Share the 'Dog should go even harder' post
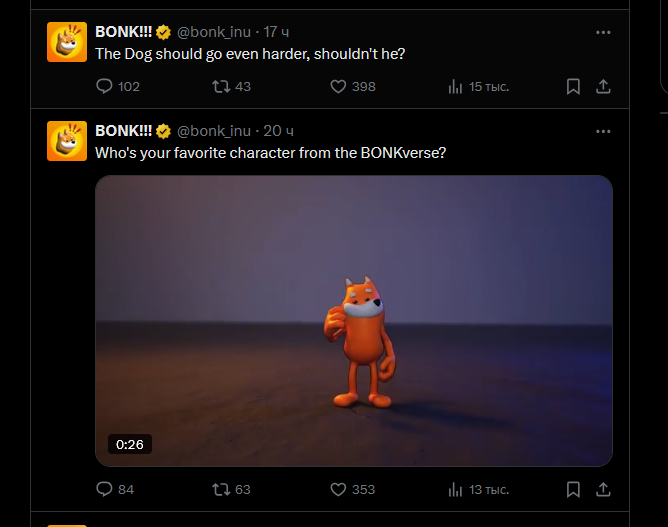The height and width of the screenshot is (527, 668). click(603, 87)
